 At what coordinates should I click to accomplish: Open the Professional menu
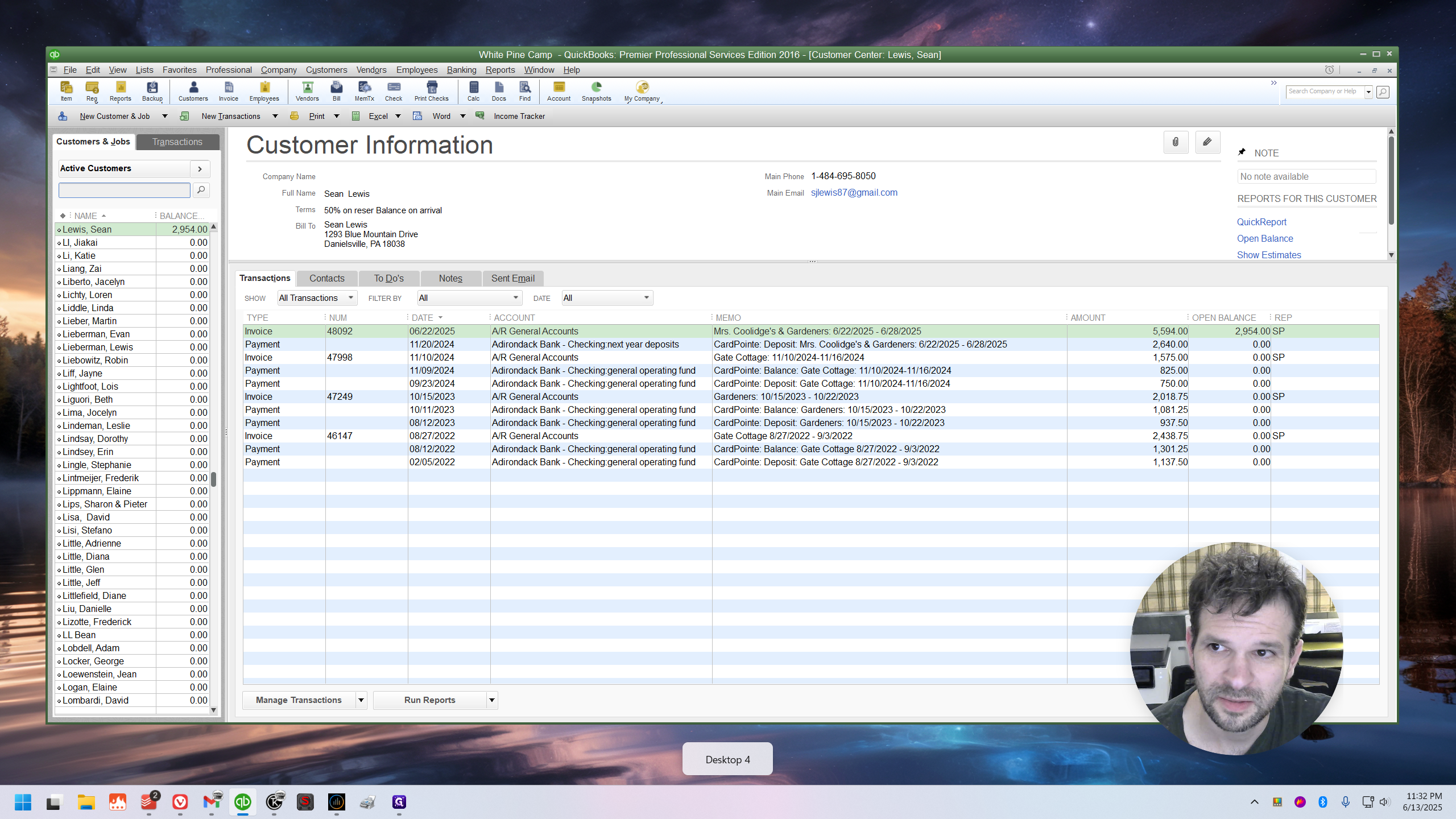point(229,70)
